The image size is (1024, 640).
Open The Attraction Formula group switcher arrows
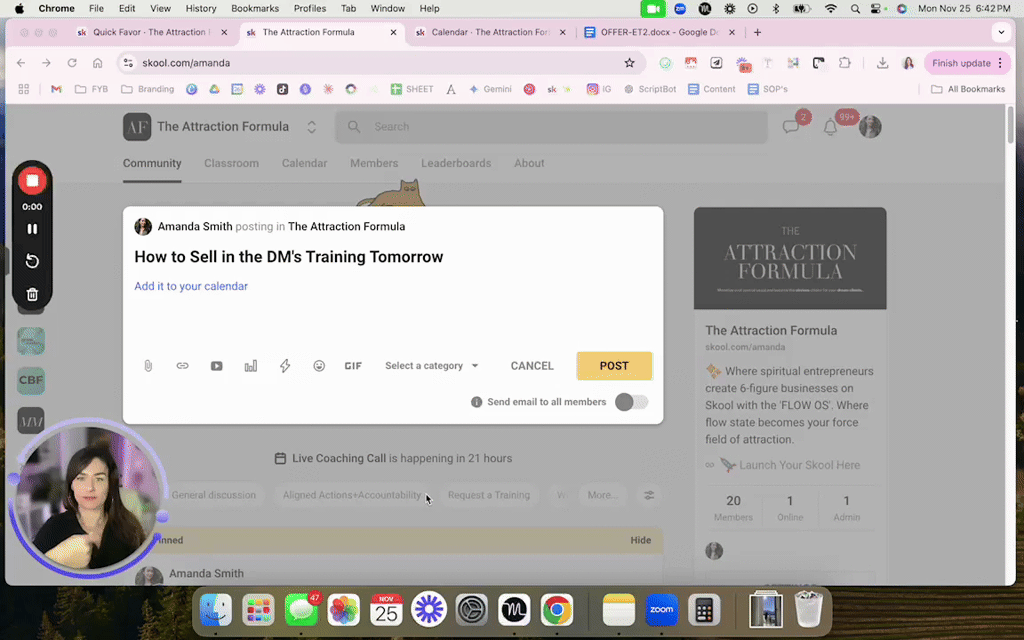(x=312, y=127)
